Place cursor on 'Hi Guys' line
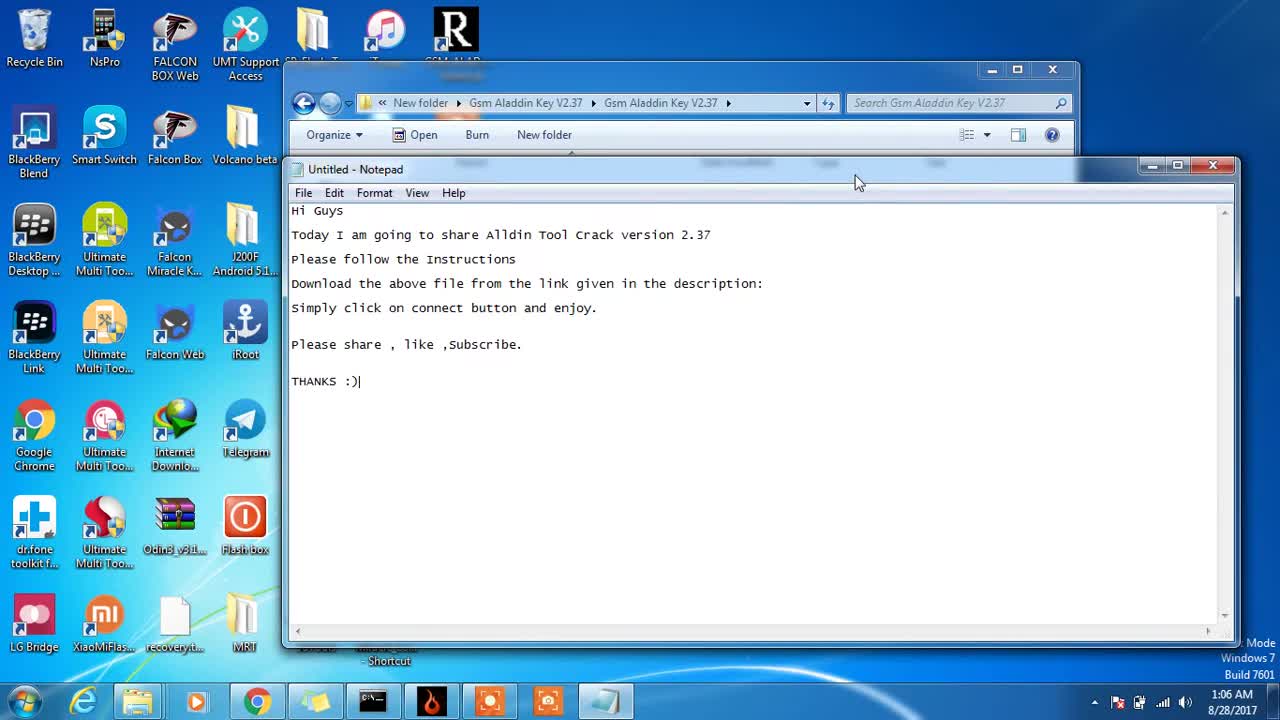Screen dimensions: 1280x720 coord(317,211)
